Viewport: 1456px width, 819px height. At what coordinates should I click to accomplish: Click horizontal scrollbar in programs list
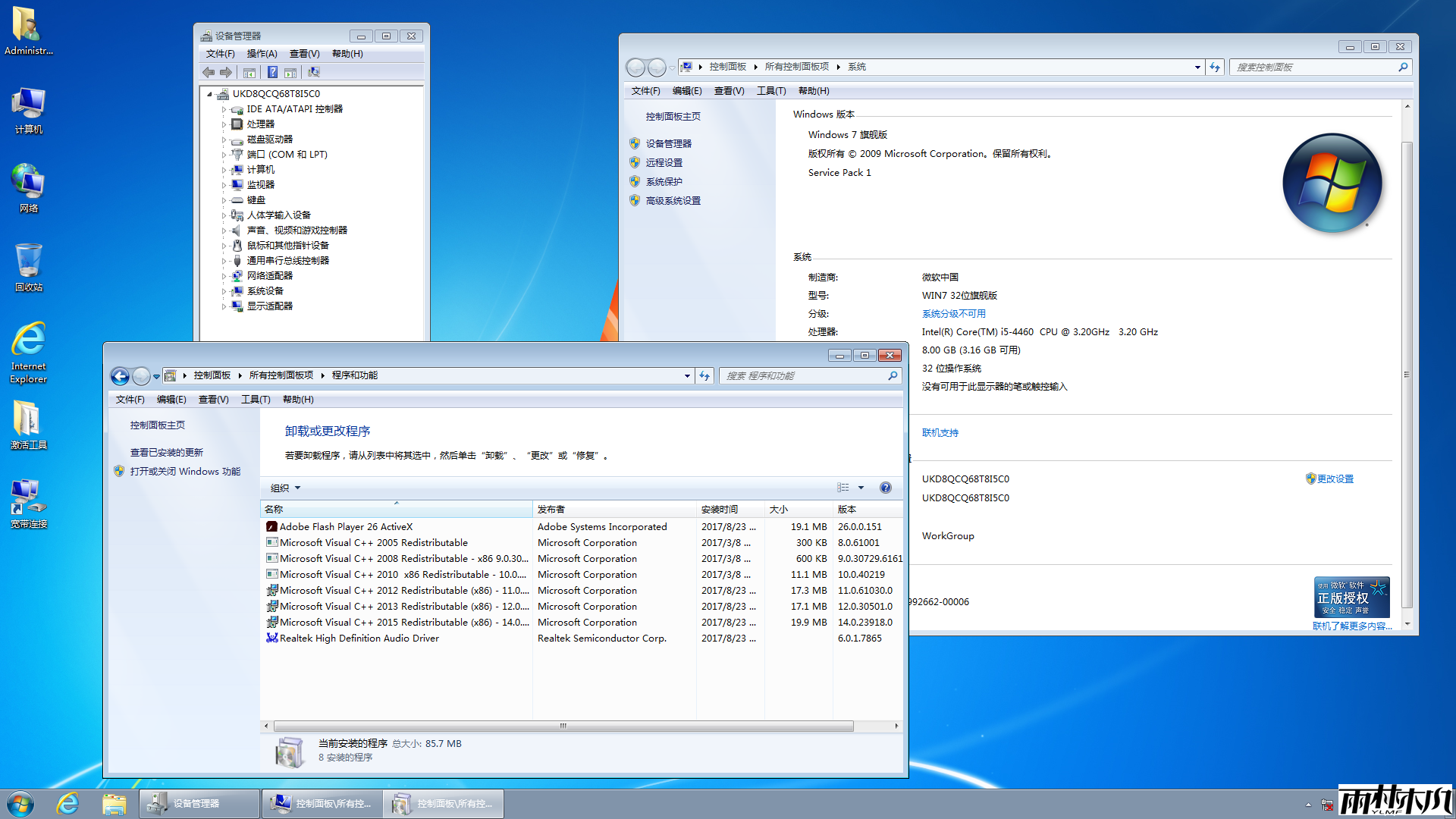563,726
